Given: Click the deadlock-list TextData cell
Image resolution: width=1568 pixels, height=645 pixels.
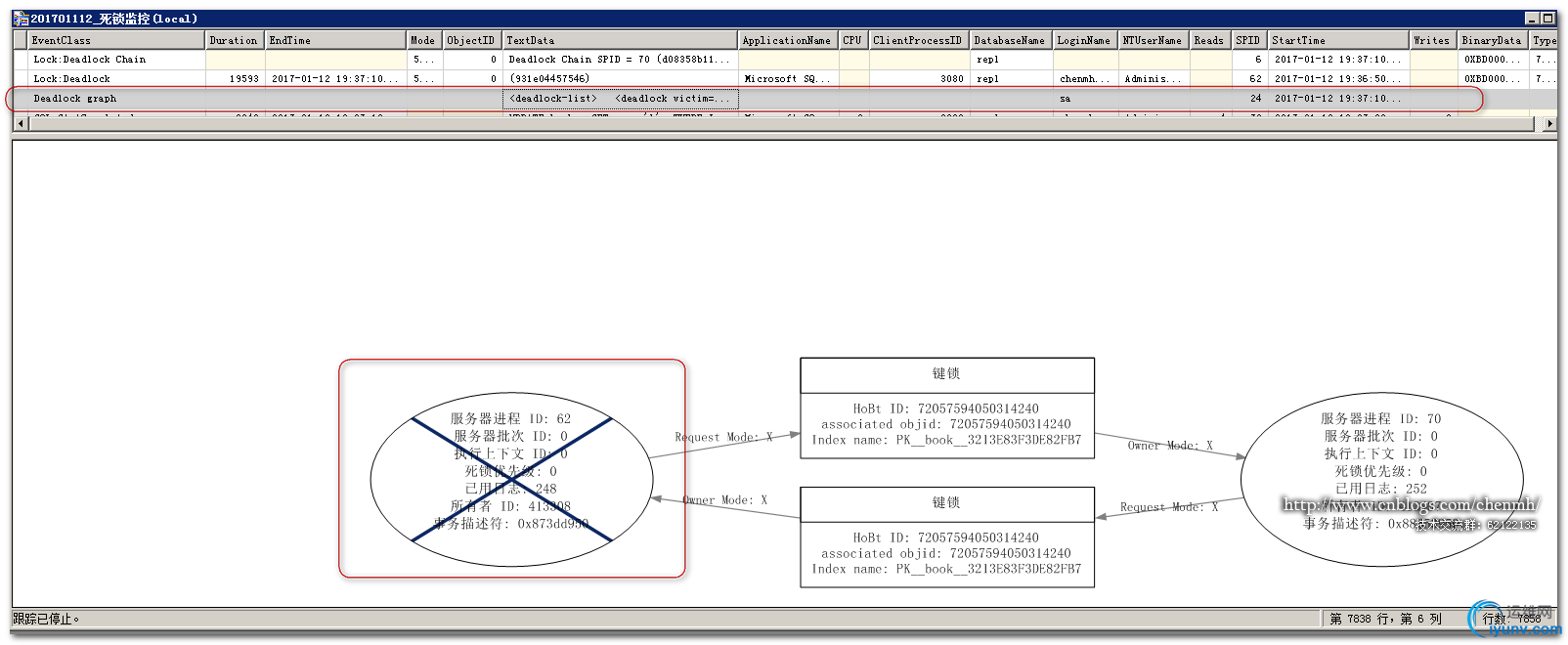Looking at the screenshot, I should (621, 99).
